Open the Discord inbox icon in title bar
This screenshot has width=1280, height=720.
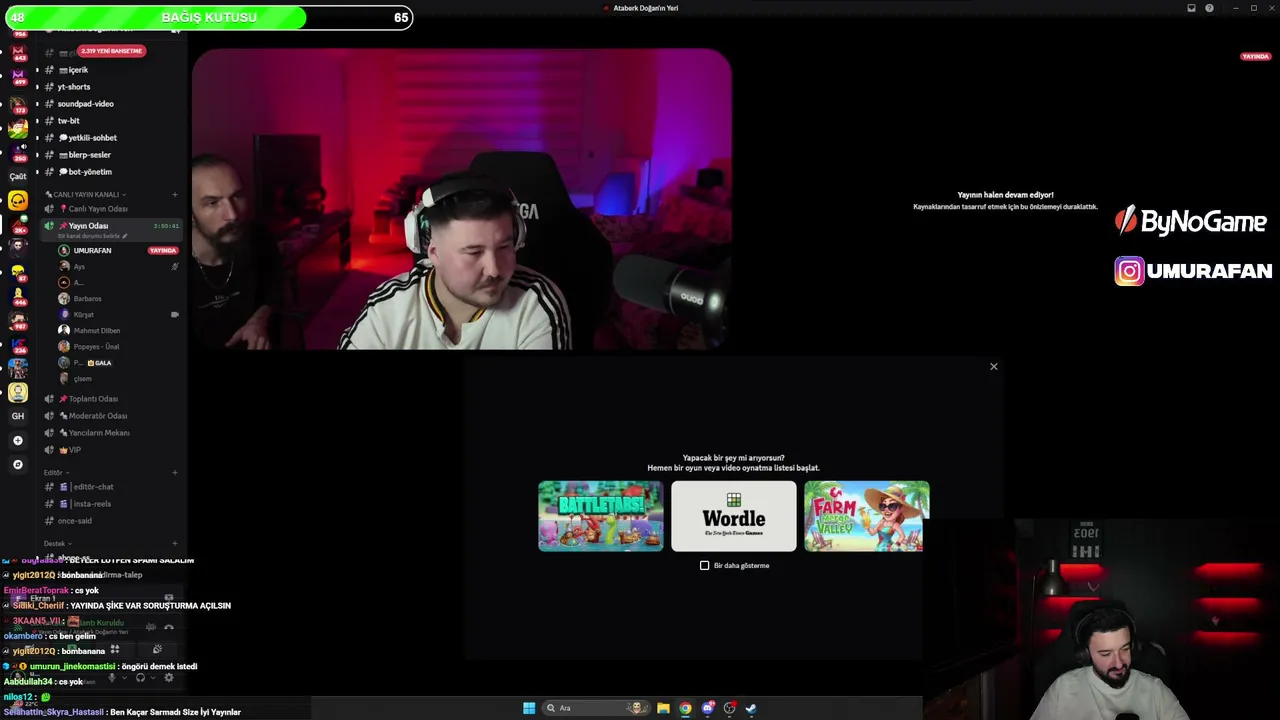1191,8
